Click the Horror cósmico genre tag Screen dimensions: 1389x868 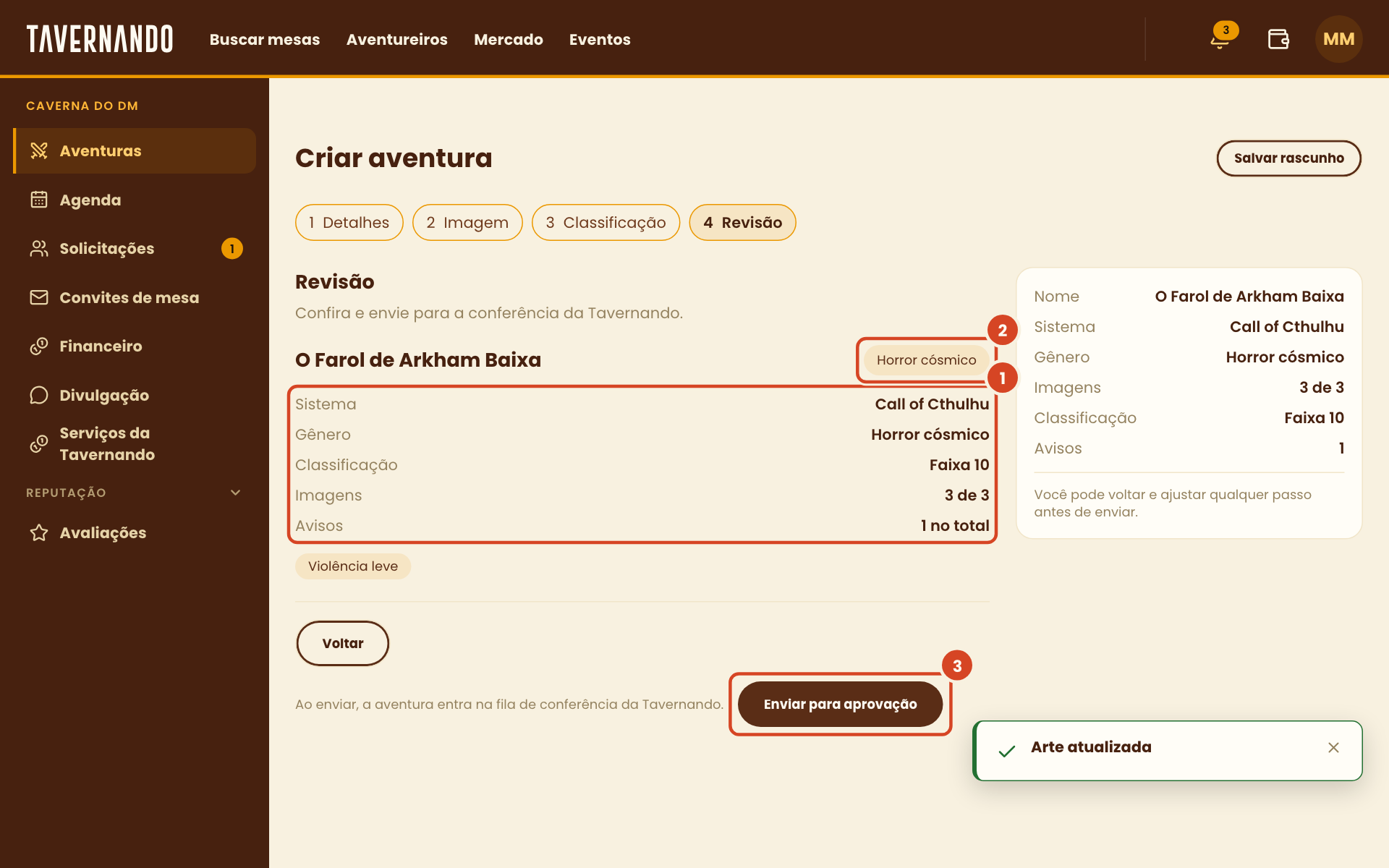click(x=926, y=359)
